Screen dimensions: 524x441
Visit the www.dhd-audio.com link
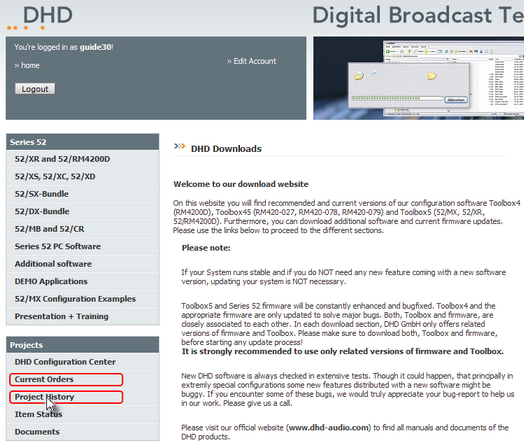click(329, 428)
